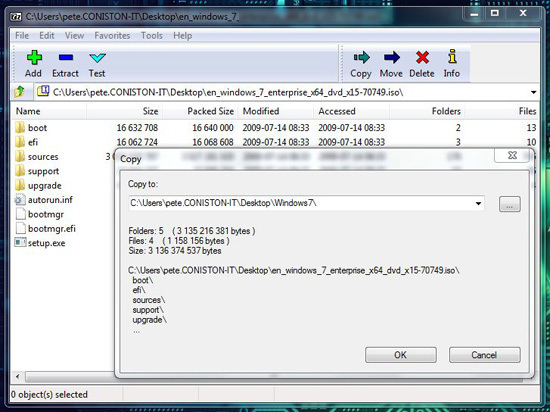Open the Tools menu
The image size is (550, 412).
click(x=152, y=35)
